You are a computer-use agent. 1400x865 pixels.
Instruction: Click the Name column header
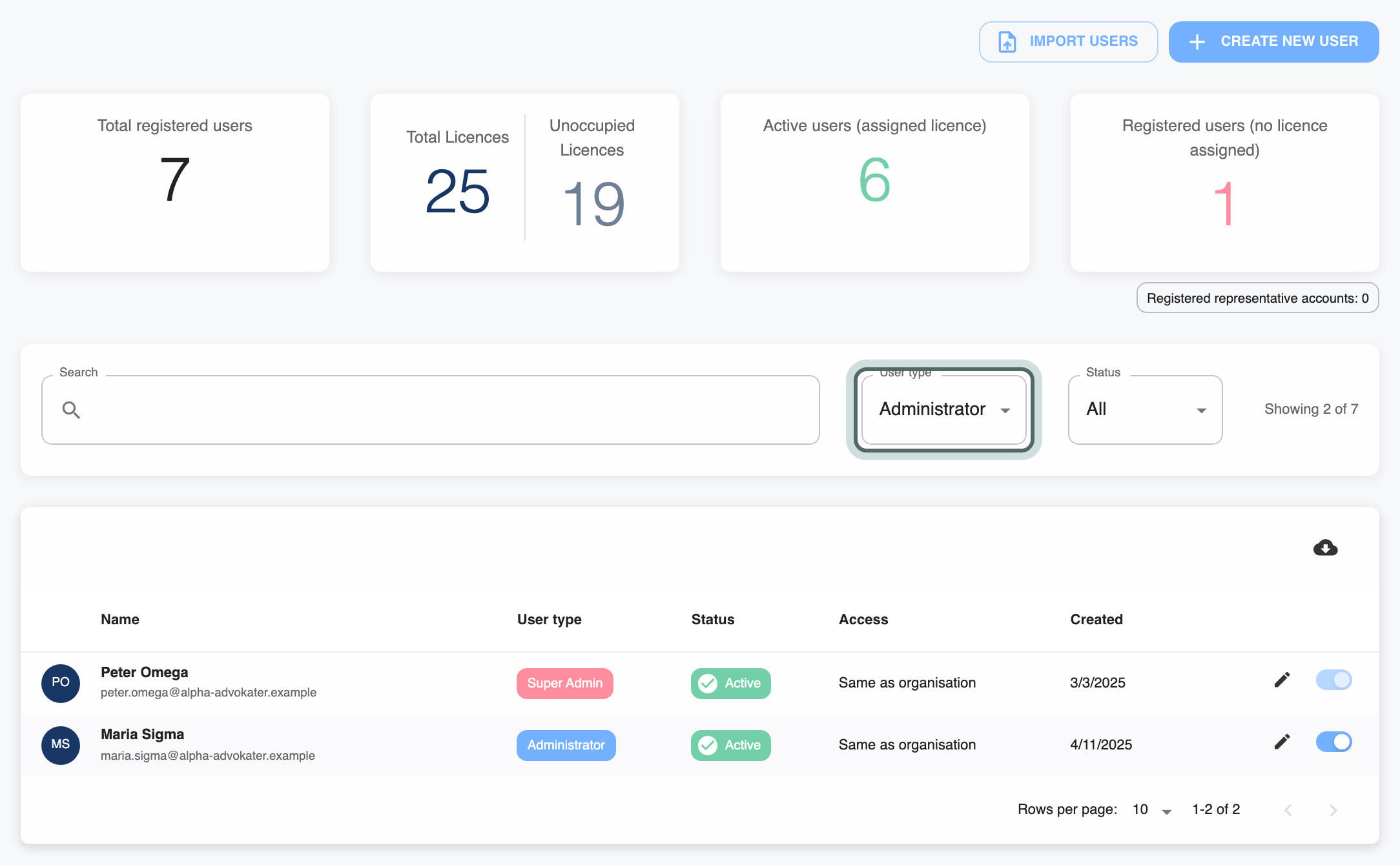tap(120, 619)
